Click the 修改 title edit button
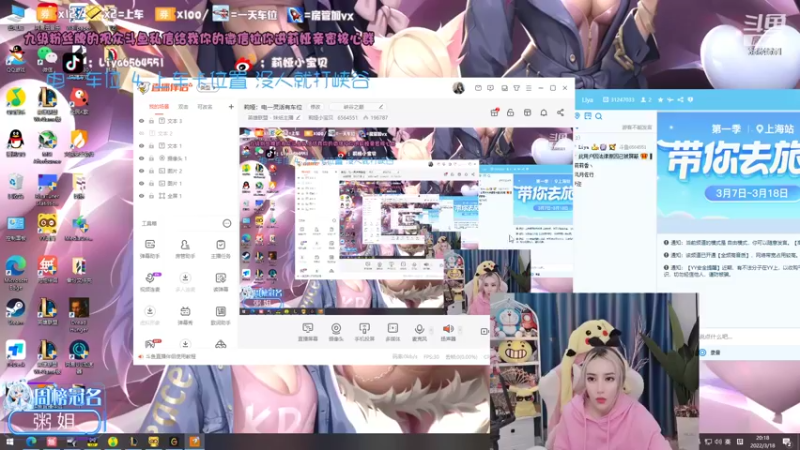The image size is (800, 450). 315,107
